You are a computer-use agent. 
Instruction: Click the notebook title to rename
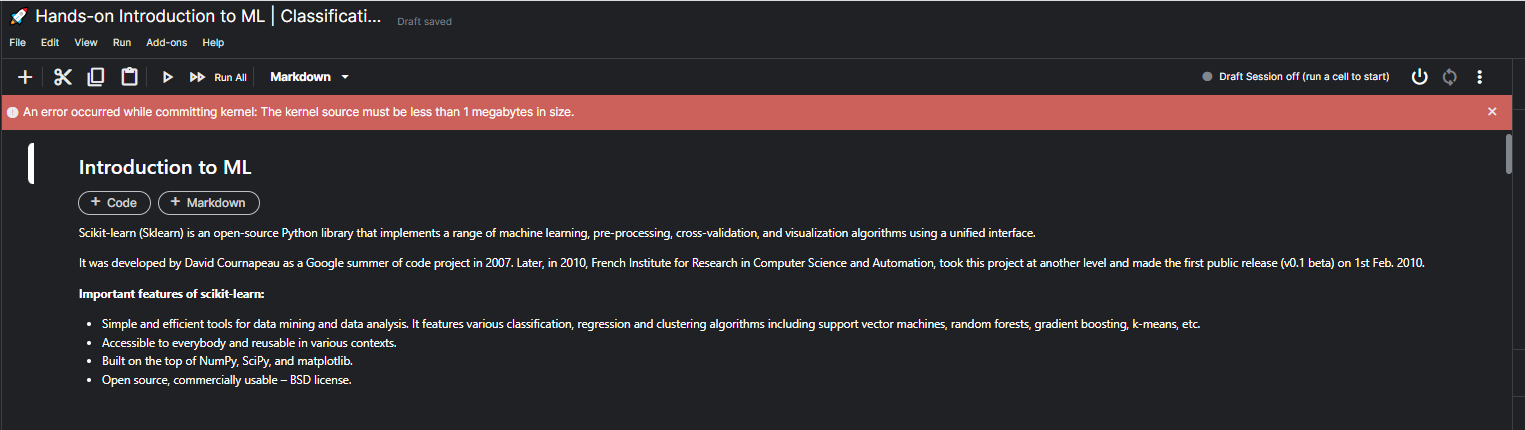coord(208,17)
